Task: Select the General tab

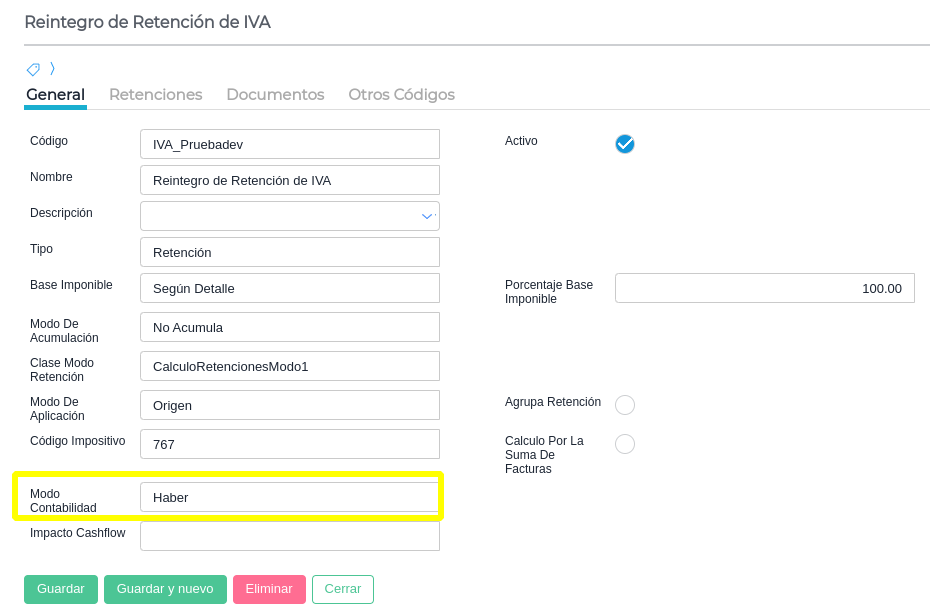Action: click(x=55, y=95)
